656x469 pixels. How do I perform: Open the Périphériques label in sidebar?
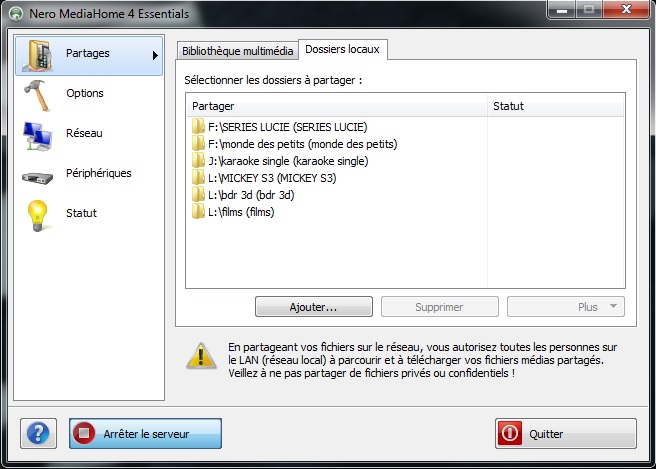(x=99, y=173)
